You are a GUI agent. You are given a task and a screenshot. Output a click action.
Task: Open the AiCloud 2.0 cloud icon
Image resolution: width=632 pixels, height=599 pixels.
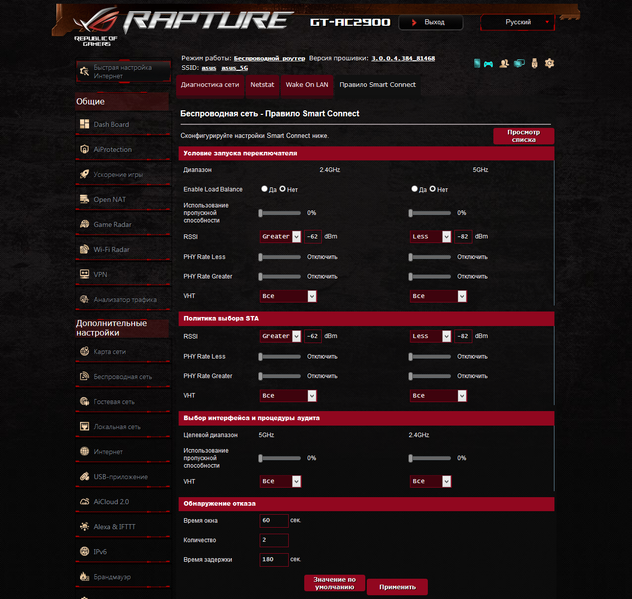click(84, 501)
